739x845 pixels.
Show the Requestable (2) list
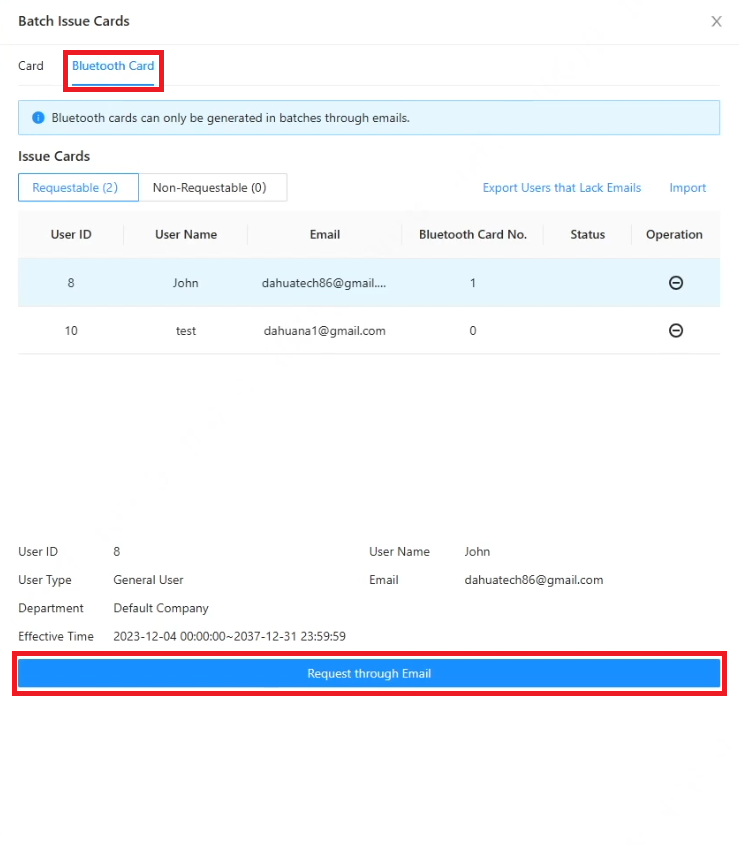click(78, 188)
